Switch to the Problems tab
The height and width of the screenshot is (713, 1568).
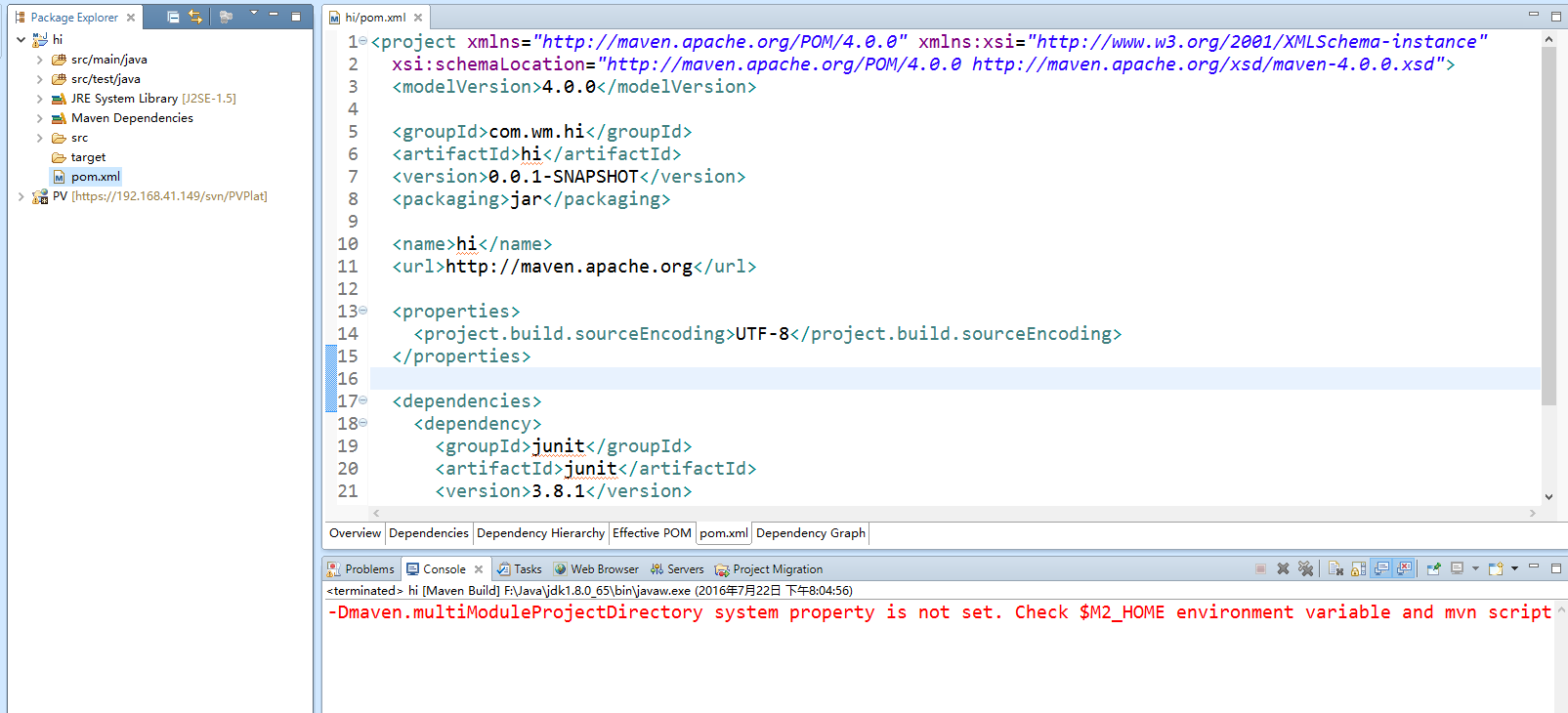pyautogui.click(x=360, y=569)
